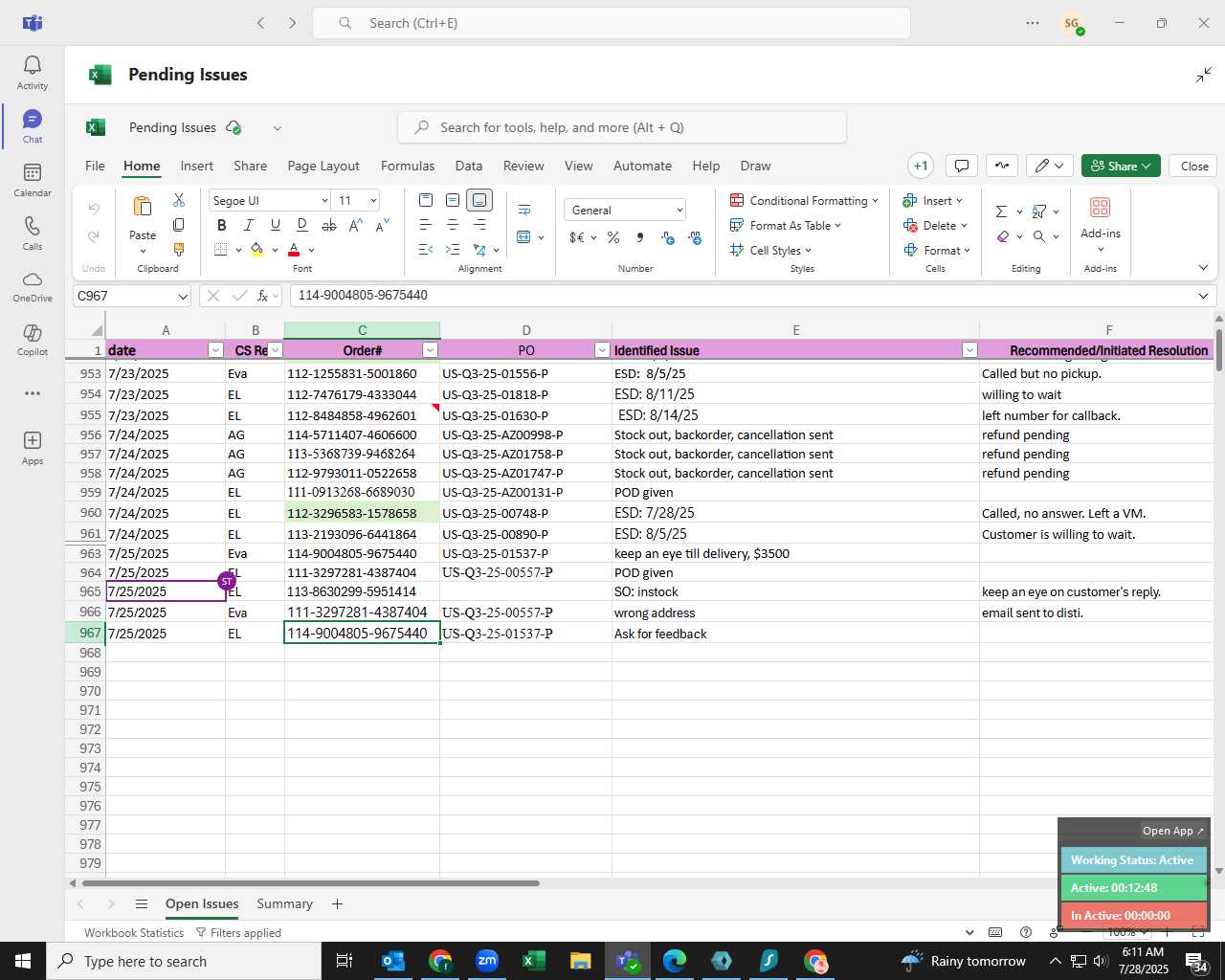The width and height of the screenshot is (1225, 980).
Task: Toggle Bold formatting
Action: [221, 225]
